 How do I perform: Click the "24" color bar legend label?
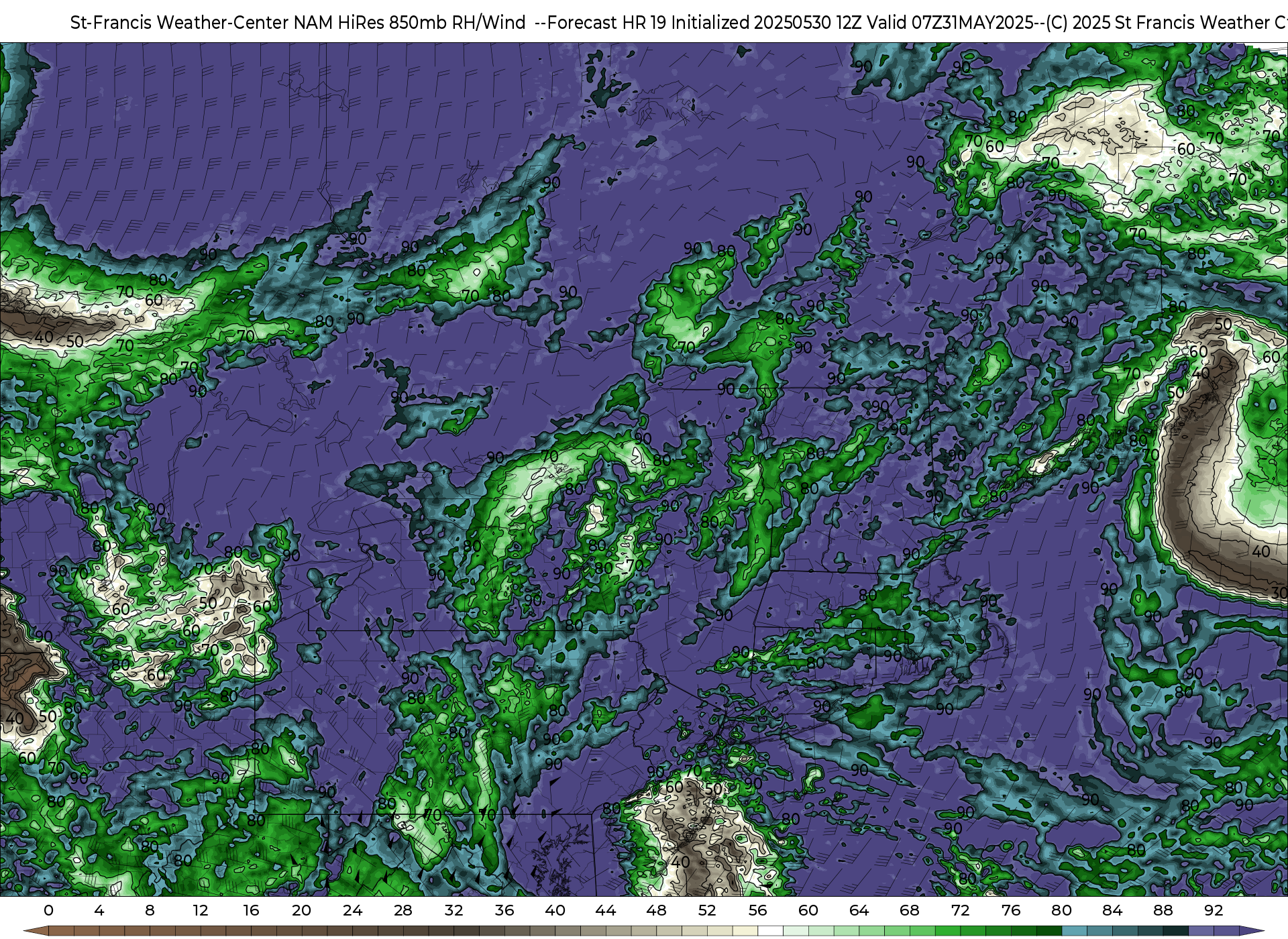pos(352,910)
